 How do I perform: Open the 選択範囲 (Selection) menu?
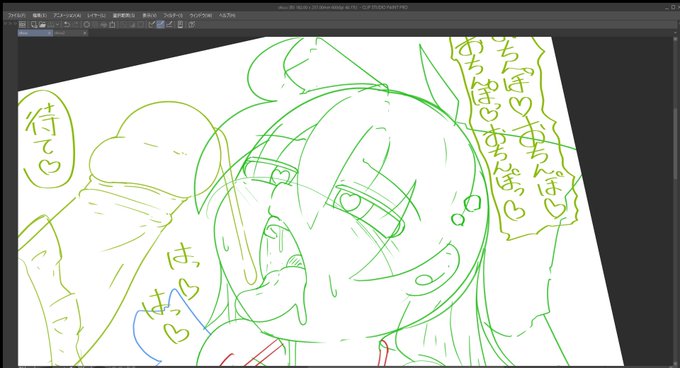tap(124, 15)
